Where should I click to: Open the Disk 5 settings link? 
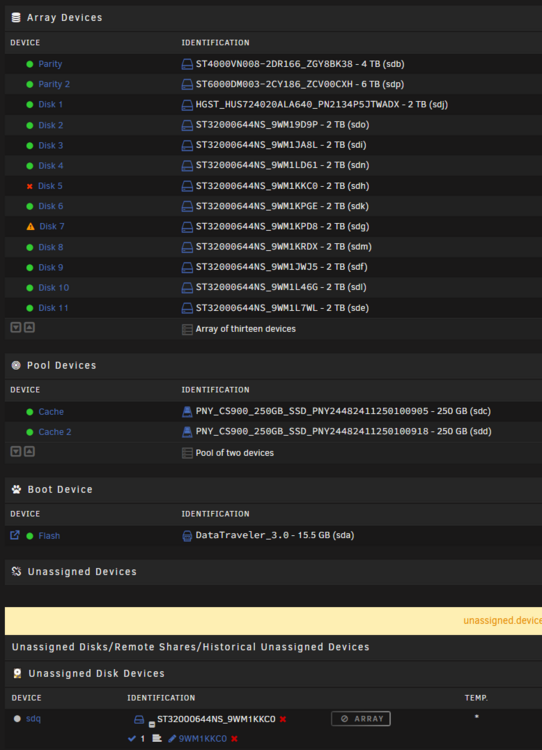(x=50, y=186)
